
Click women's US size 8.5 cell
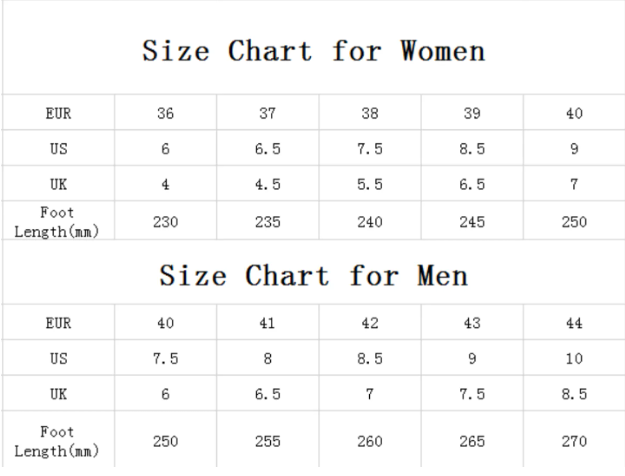472,148
